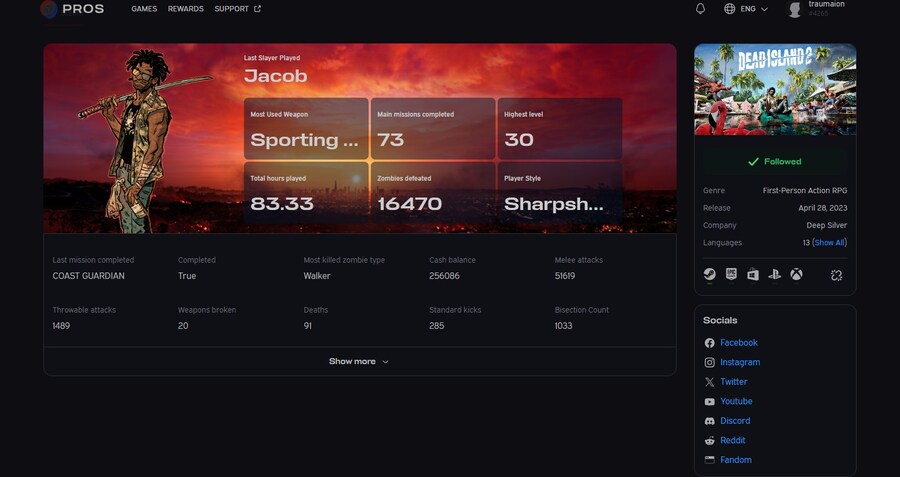Open the Twitter social link

pos(734,382)
